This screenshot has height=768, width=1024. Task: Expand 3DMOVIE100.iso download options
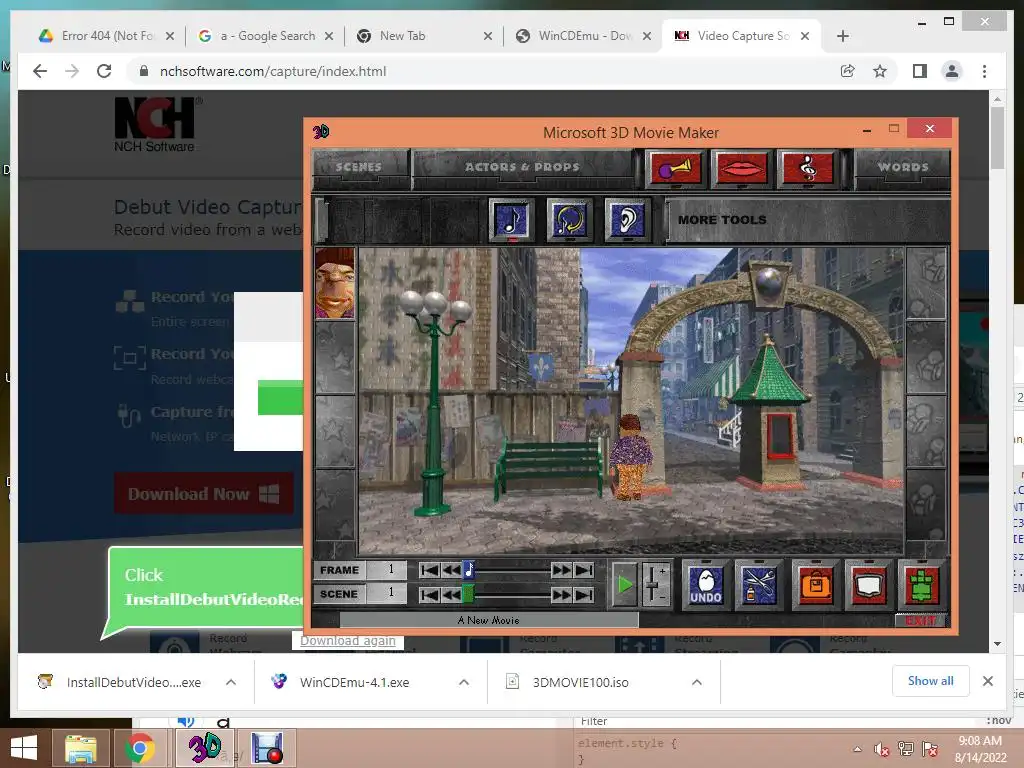(x=697, y=682)
